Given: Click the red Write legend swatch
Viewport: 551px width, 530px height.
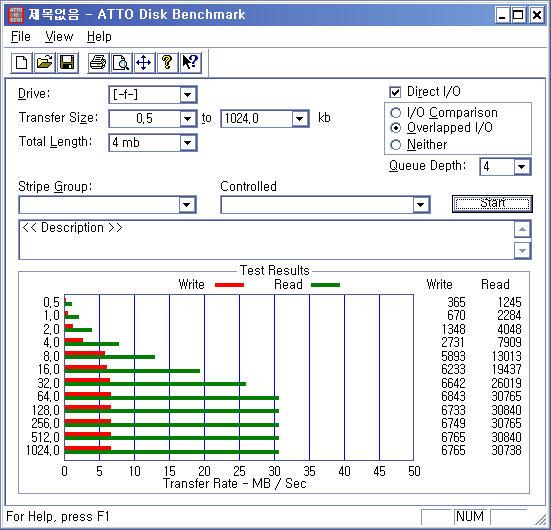Looking at the screenshot, I should point(229,285).
